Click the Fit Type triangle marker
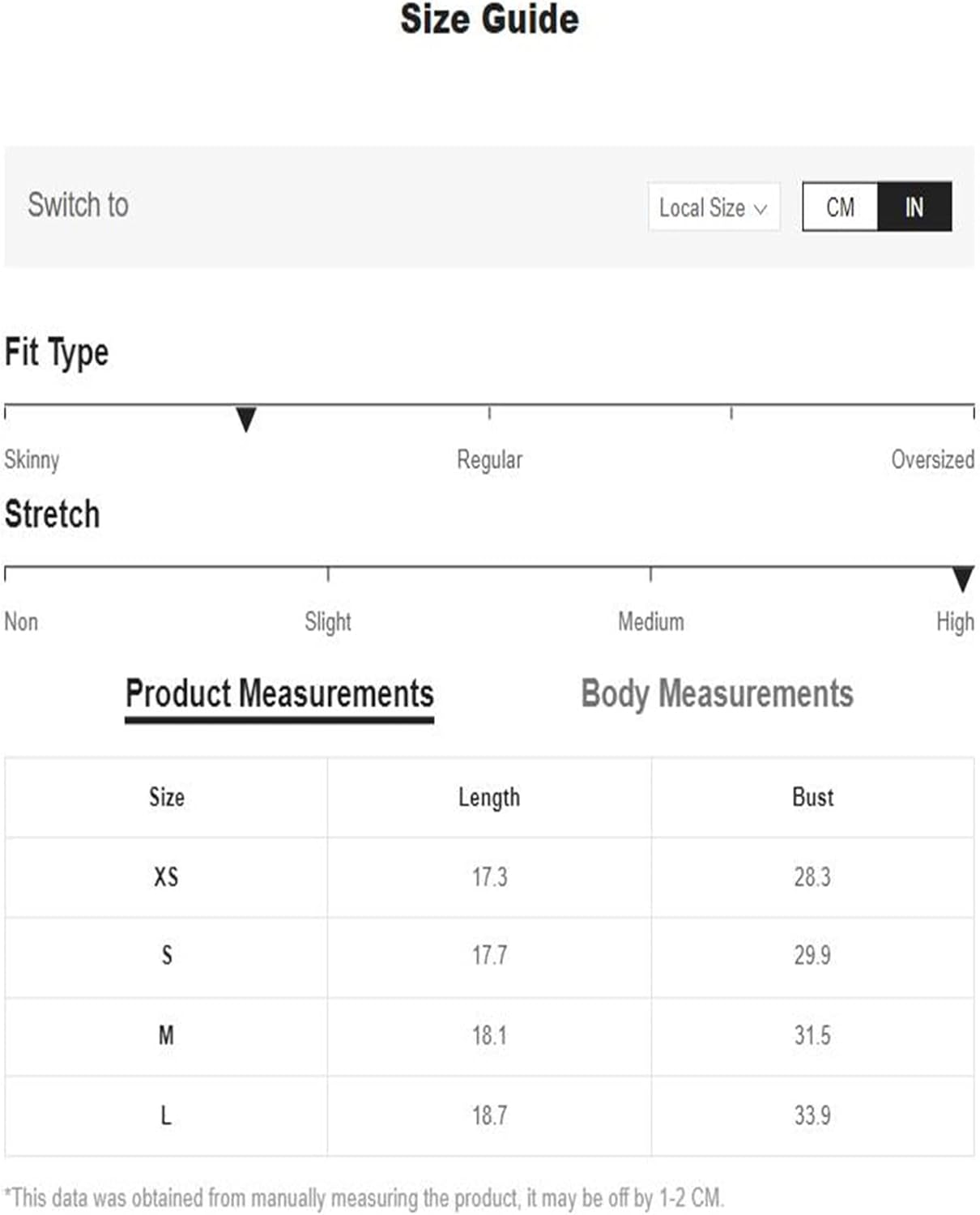The height and width of the screenshot is (1215, 980). 246,420
